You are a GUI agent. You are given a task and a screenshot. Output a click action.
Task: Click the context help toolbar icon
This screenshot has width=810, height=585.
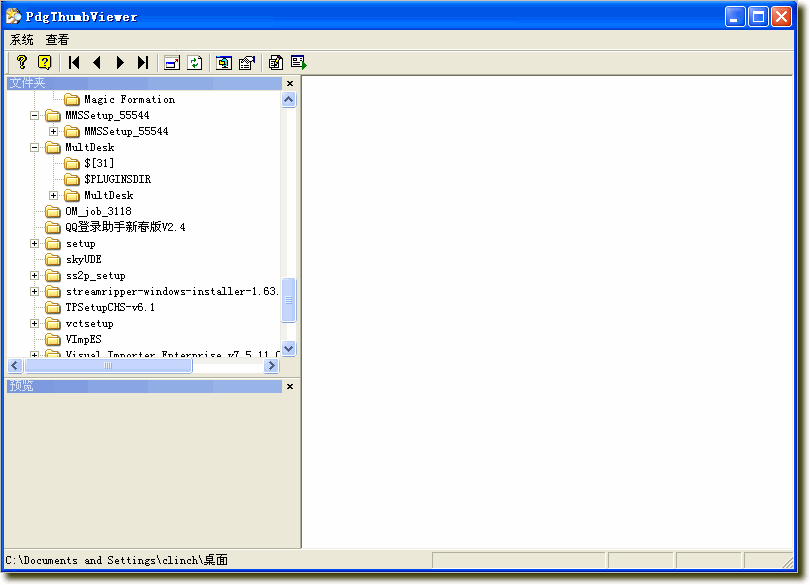pyautogui.click(x=46, y=61)
